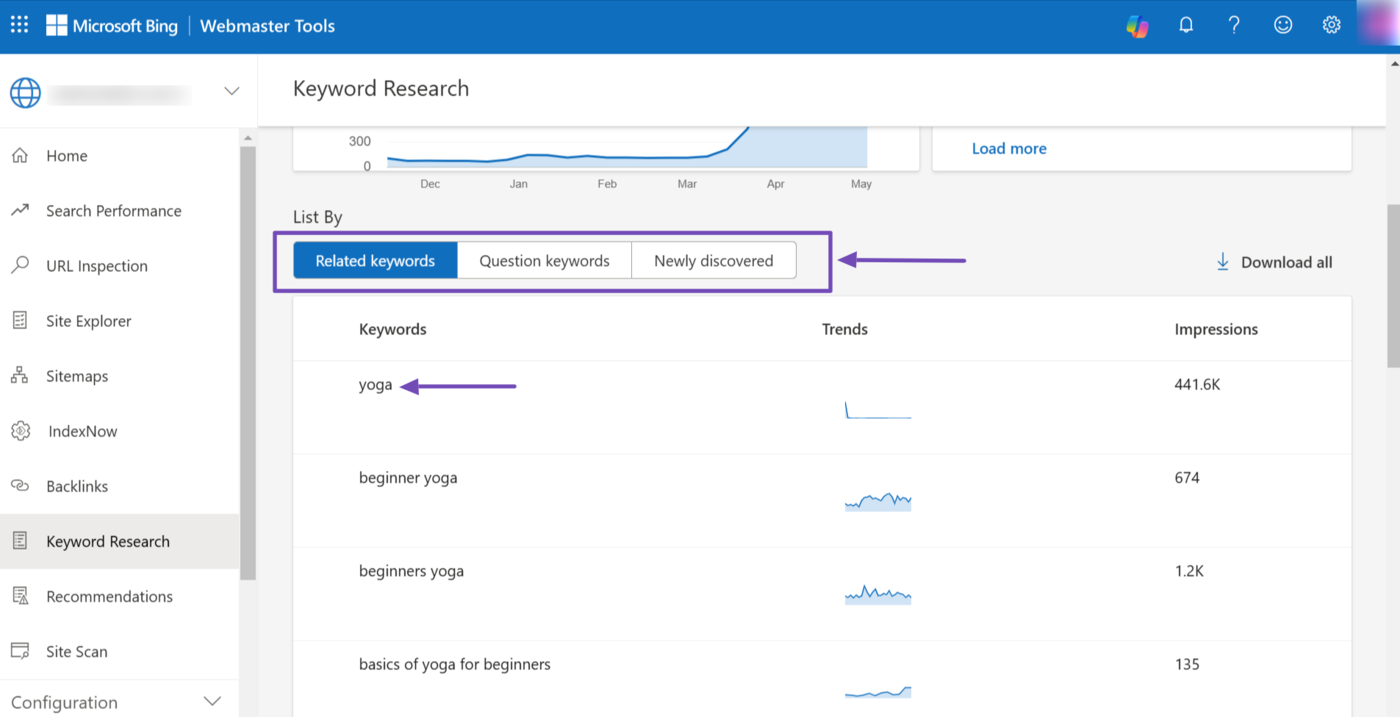Image resolution: width=1400 pixels, height=717 pixels.
Task: Click the site globe icon
Action: [25, 92]
